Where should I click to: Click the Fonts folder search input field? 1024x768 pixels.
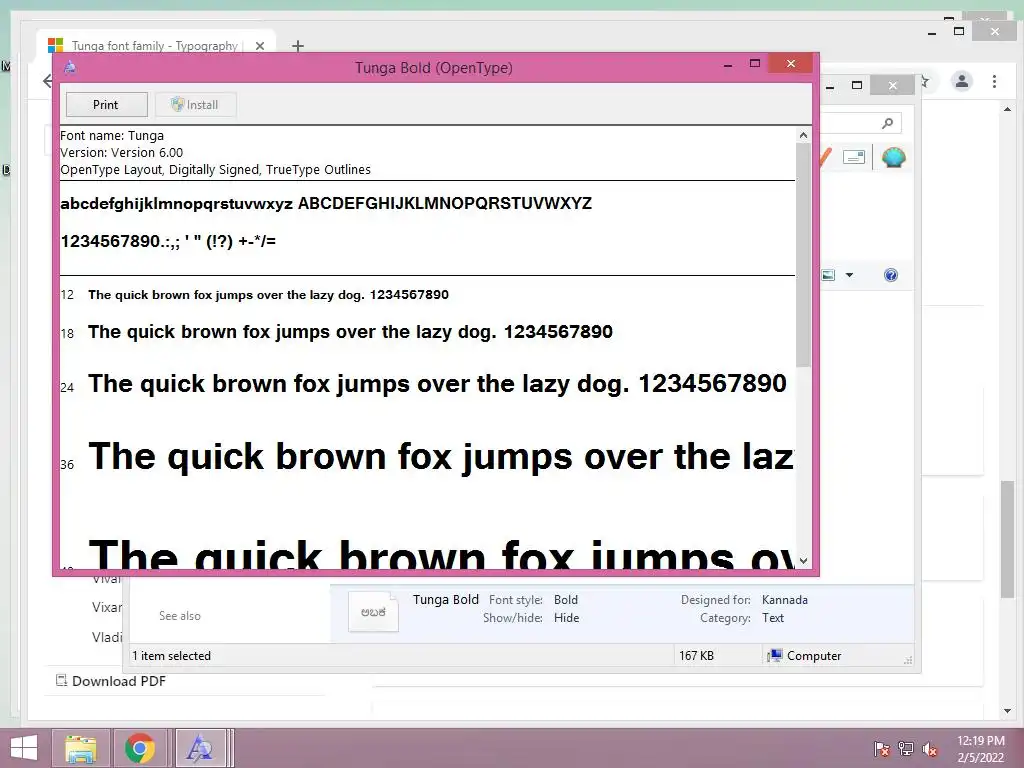[861, 123]
